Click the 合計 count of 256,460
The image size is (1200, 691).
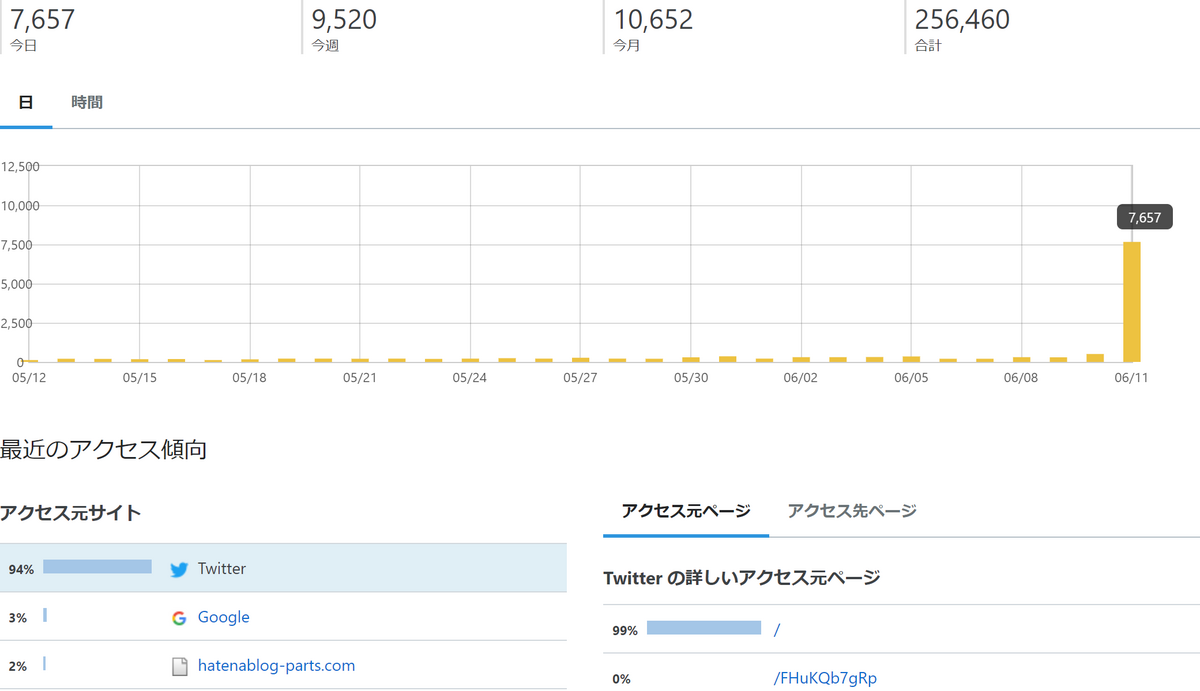(x=962, y=19)
